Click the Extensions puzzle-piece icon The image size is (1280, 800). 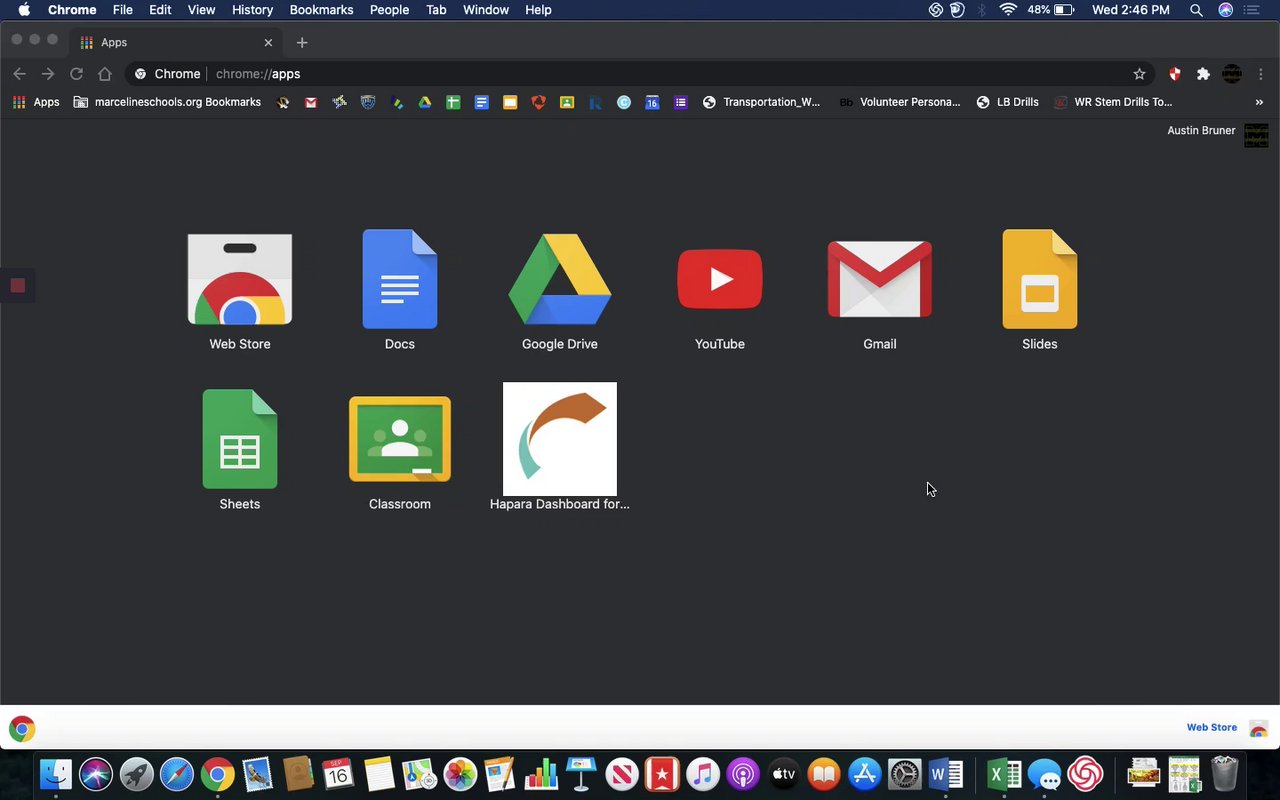coord(1203,74)
